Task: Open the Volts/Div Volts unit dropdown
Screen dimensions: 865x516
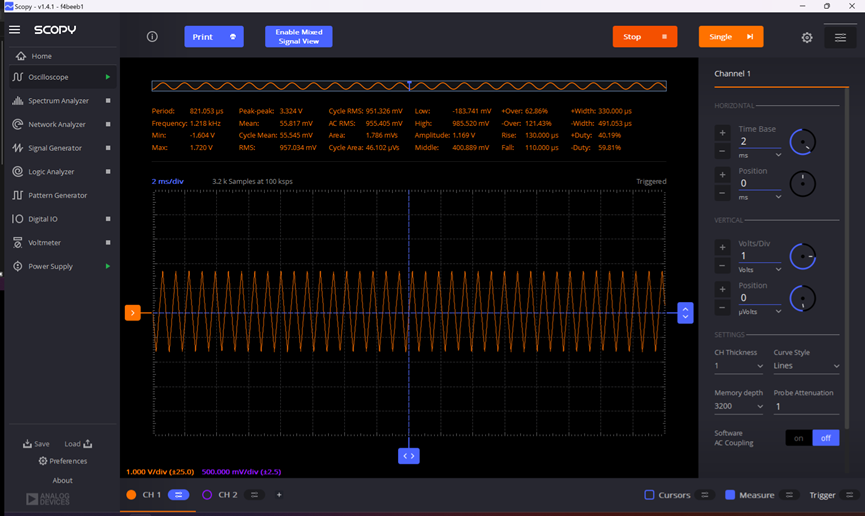Action: pos(760,270)
